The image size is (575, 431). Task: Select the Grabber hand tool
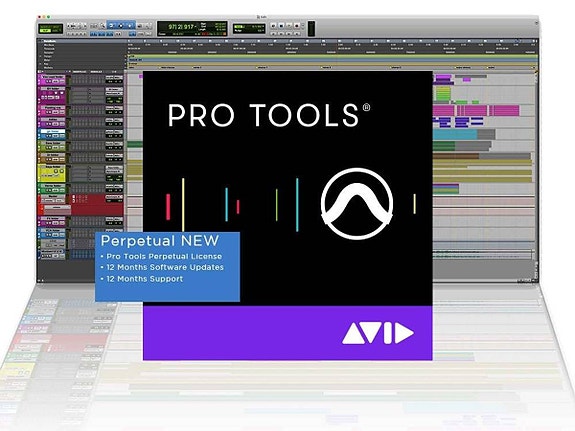pos(130,26)
